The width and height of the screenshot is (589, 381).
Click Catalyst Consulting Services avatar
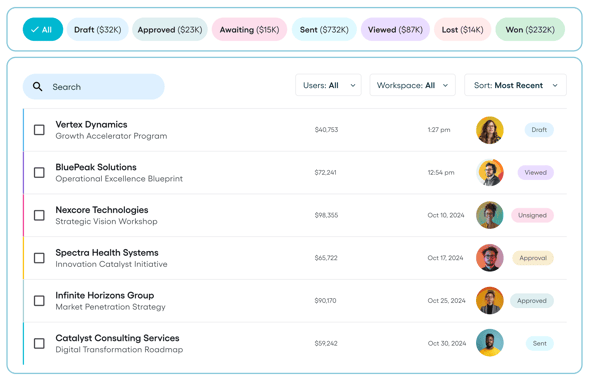coord(489,343)
